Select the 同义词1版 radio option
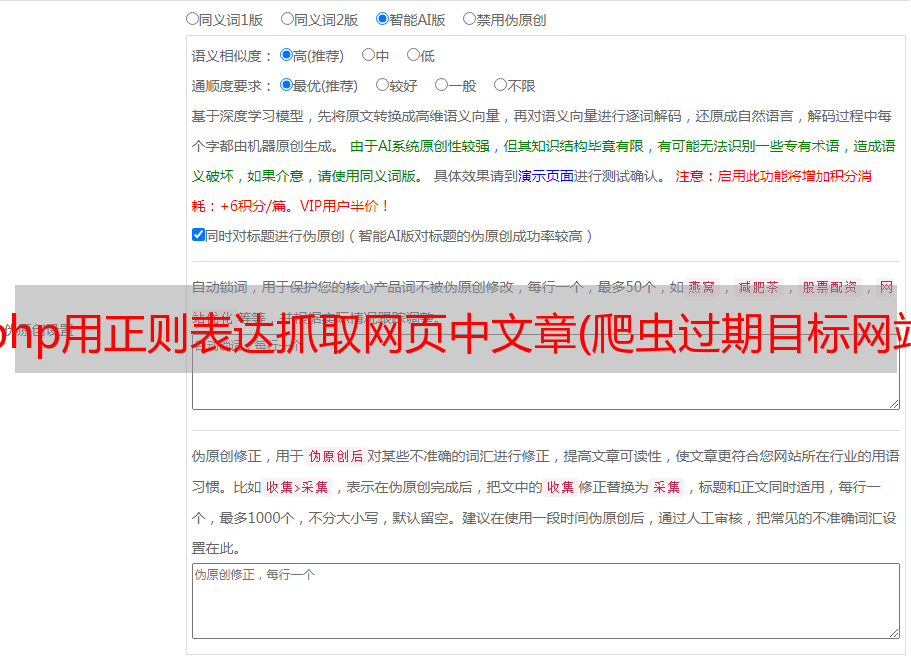This screenshot has height=658, width=911. (x=192, y=19)
